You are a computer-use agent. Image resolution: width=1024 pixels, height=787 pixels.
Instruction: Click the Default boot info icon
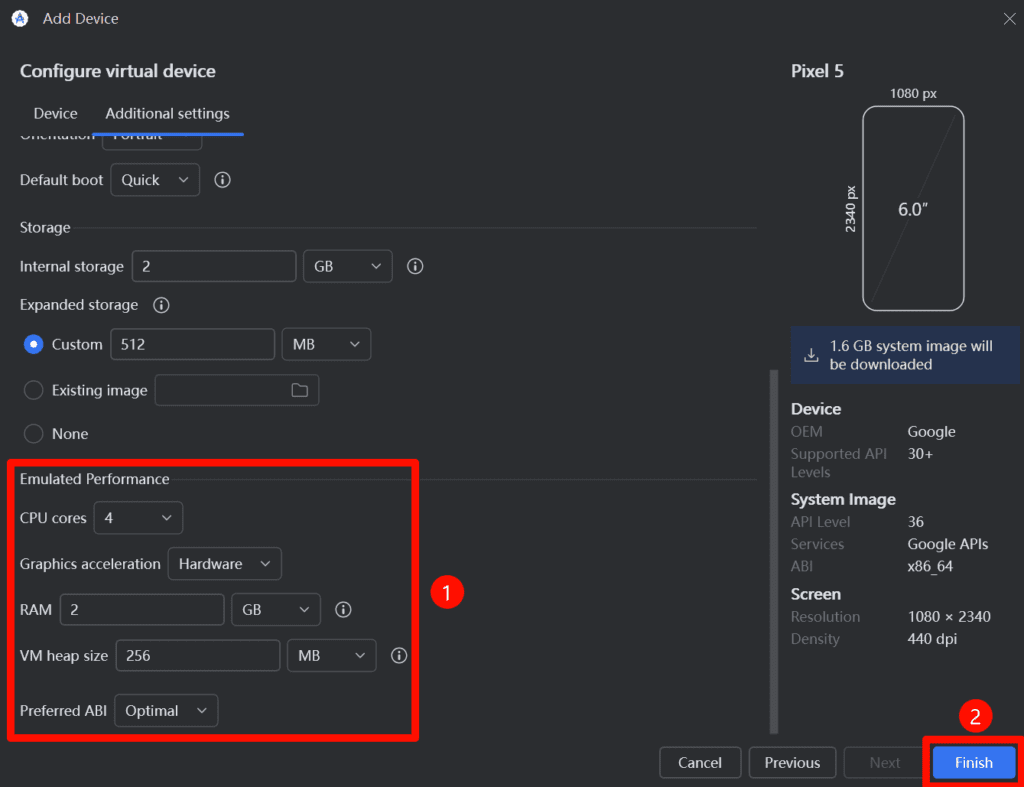223,180
